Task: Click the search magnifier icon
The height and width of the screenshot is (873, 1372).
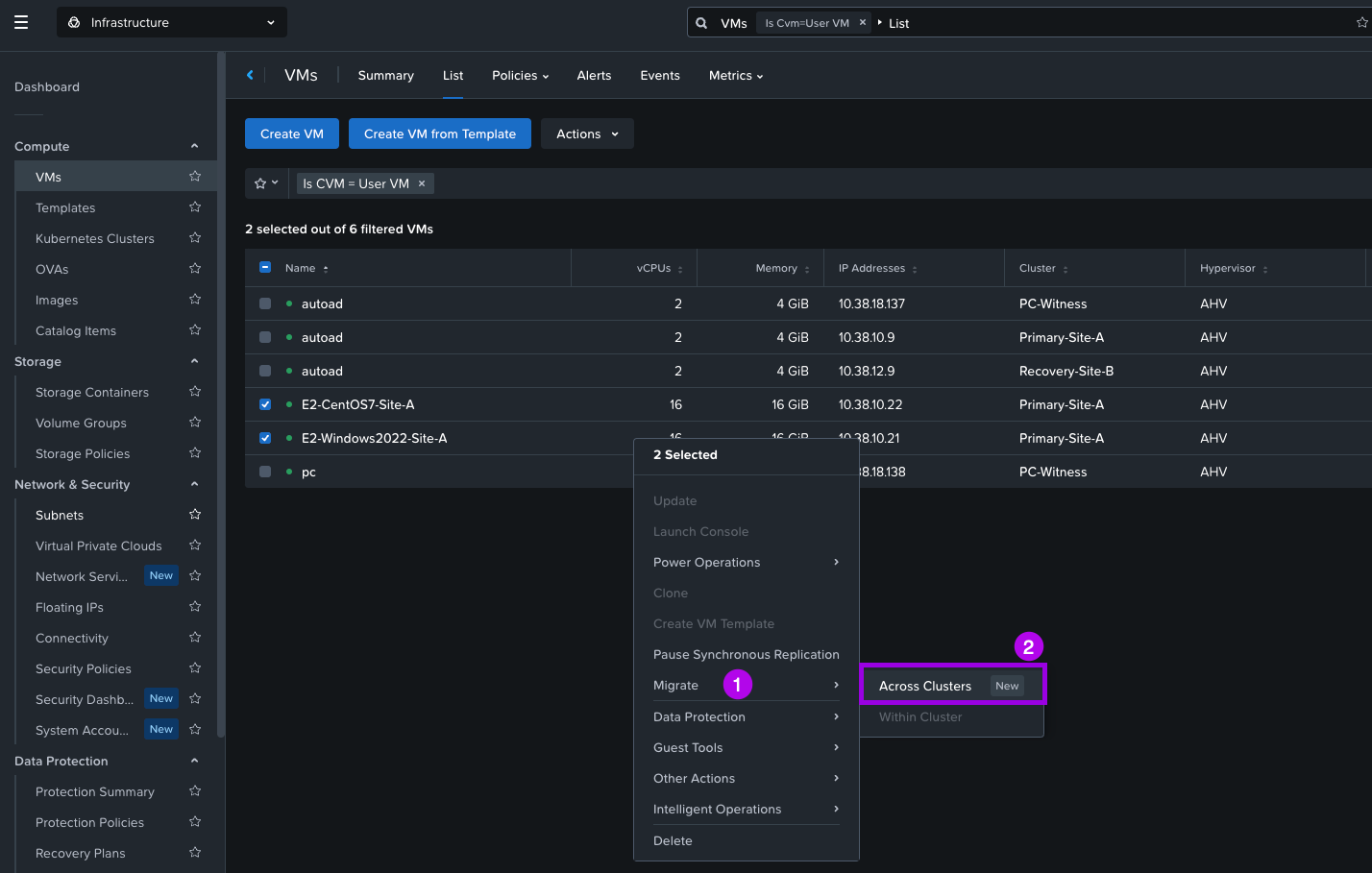Action: click(x=701, y=23)
